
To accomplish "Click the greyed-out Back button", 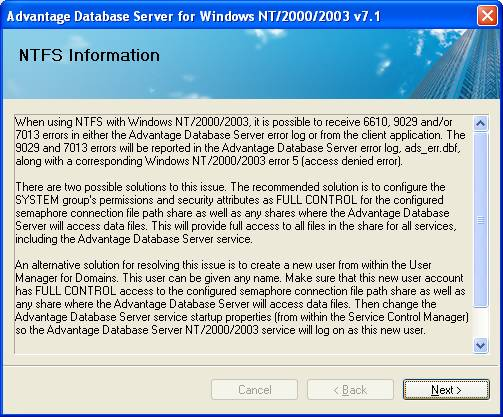I will coord(350,389).
